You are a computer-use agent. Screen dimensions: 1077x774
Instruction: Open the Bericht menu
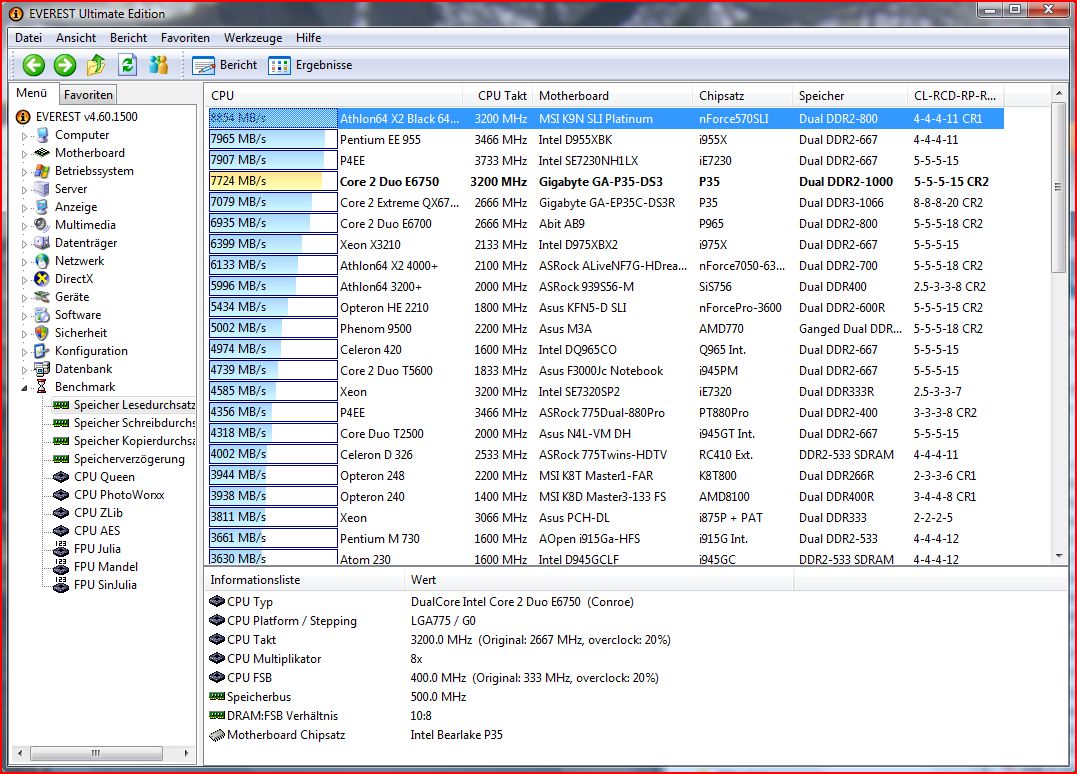click(x=128, y=38)
